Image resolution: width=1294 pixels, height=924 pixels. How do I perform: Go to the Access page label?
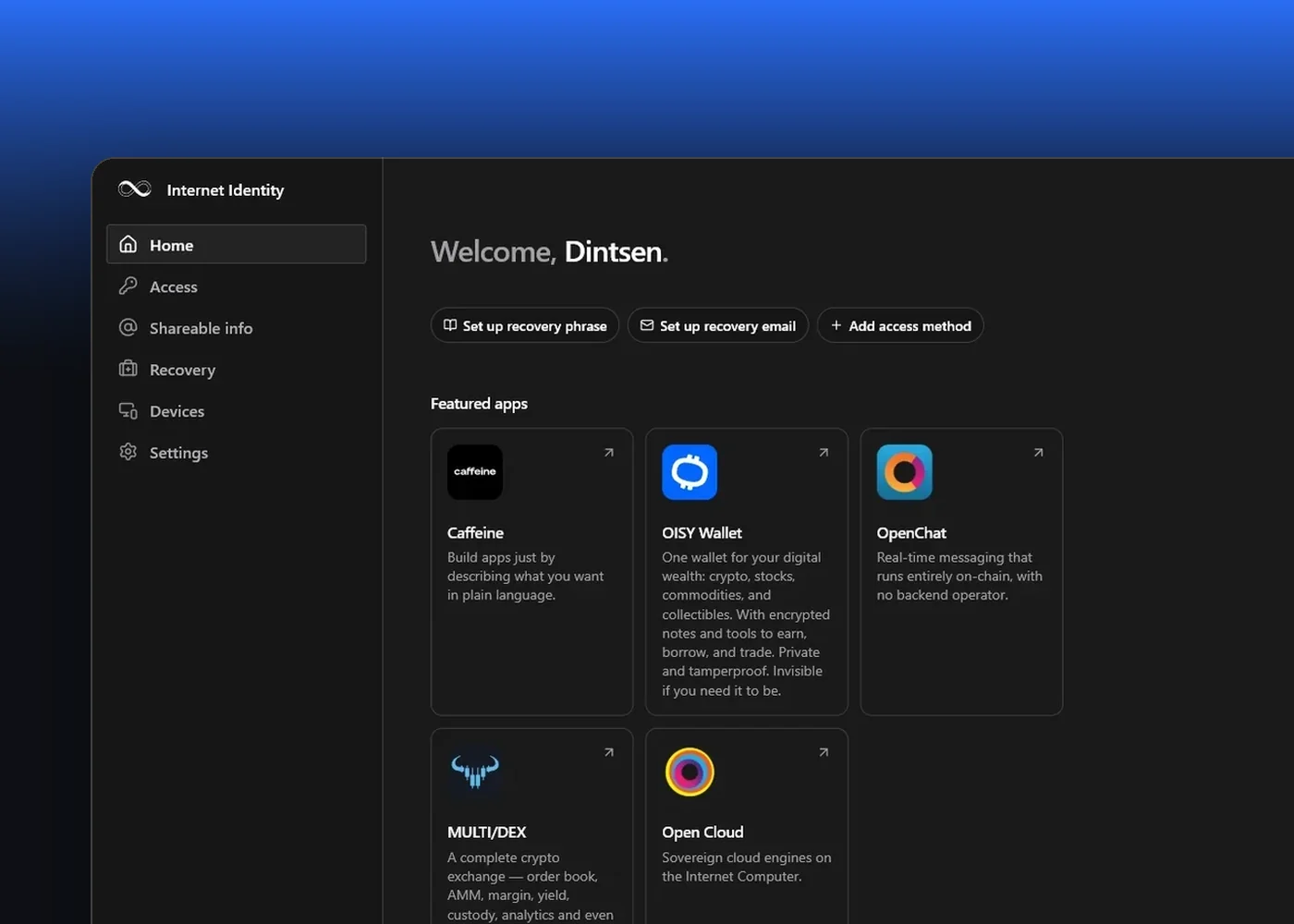174,286
